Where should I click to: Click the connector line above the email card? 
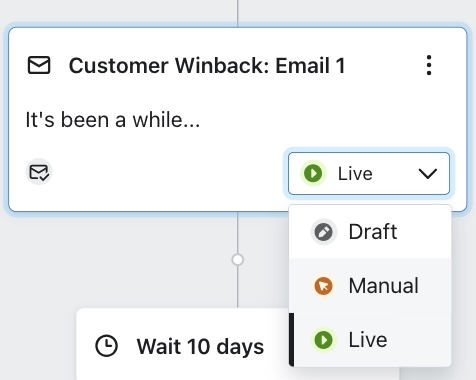[x=238, y=13]
